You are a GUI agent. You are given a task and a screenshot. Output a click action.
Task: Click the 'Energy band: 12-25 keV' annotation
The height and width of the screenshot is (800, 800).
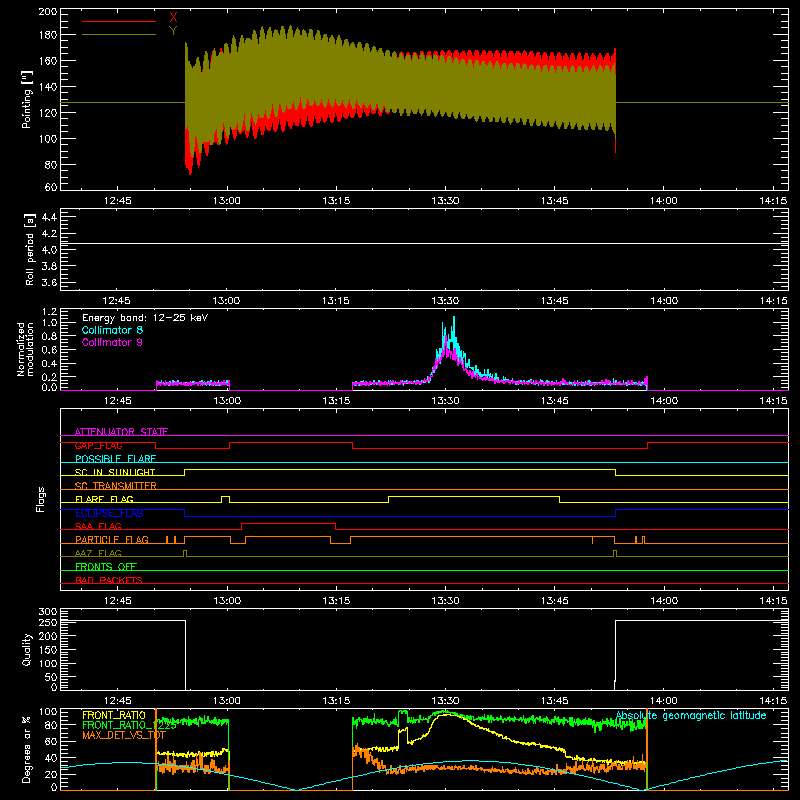click(145, 318)
